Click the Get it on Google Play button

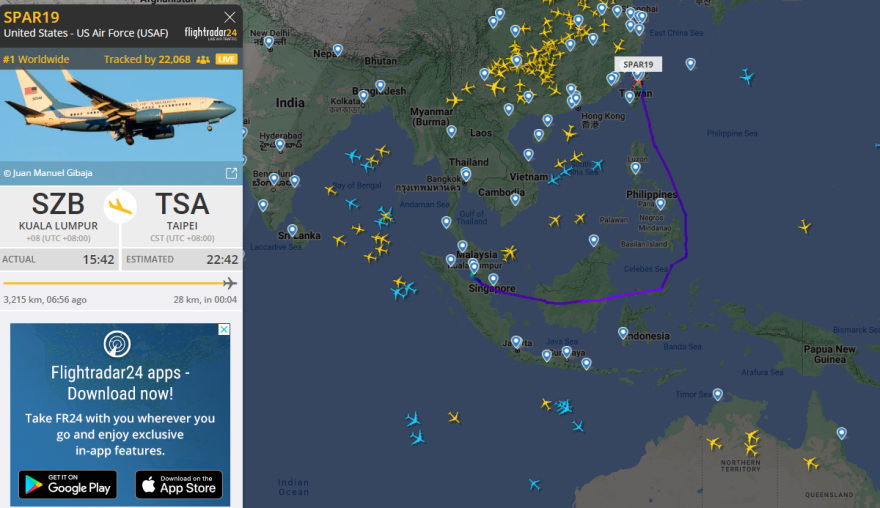(67, 485)
